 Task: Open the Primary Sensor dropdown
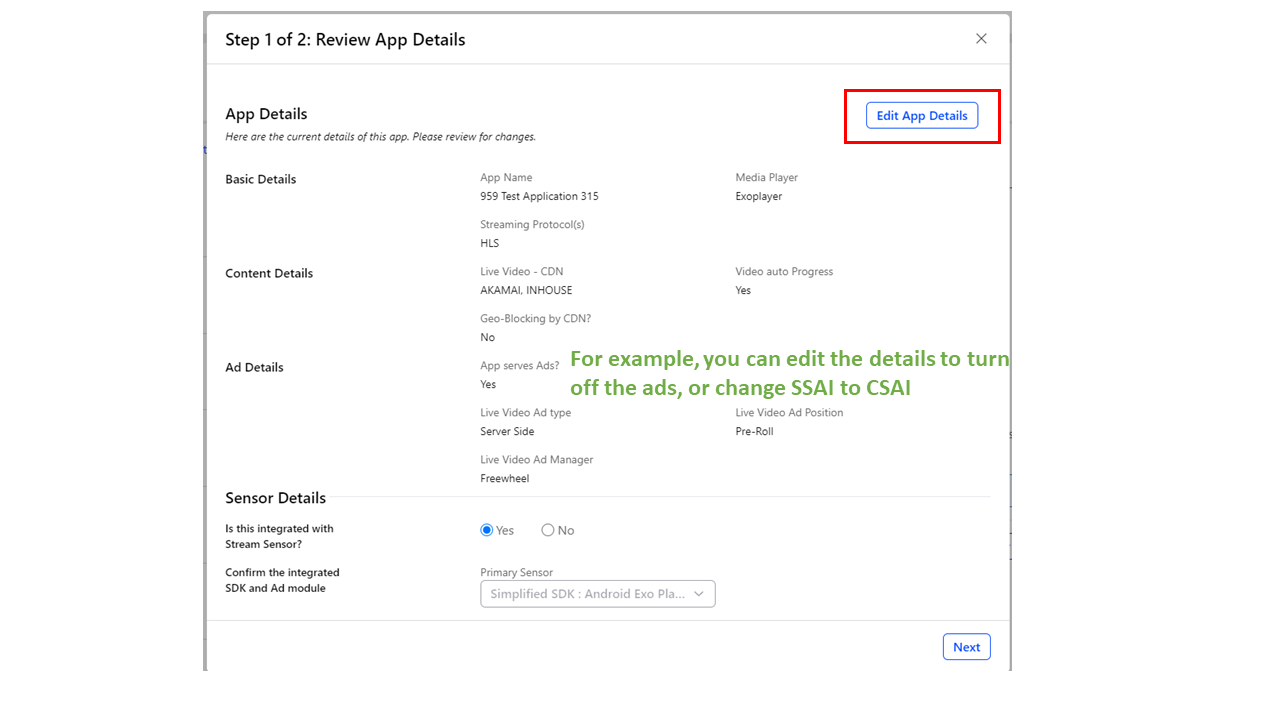coord(597,594)
